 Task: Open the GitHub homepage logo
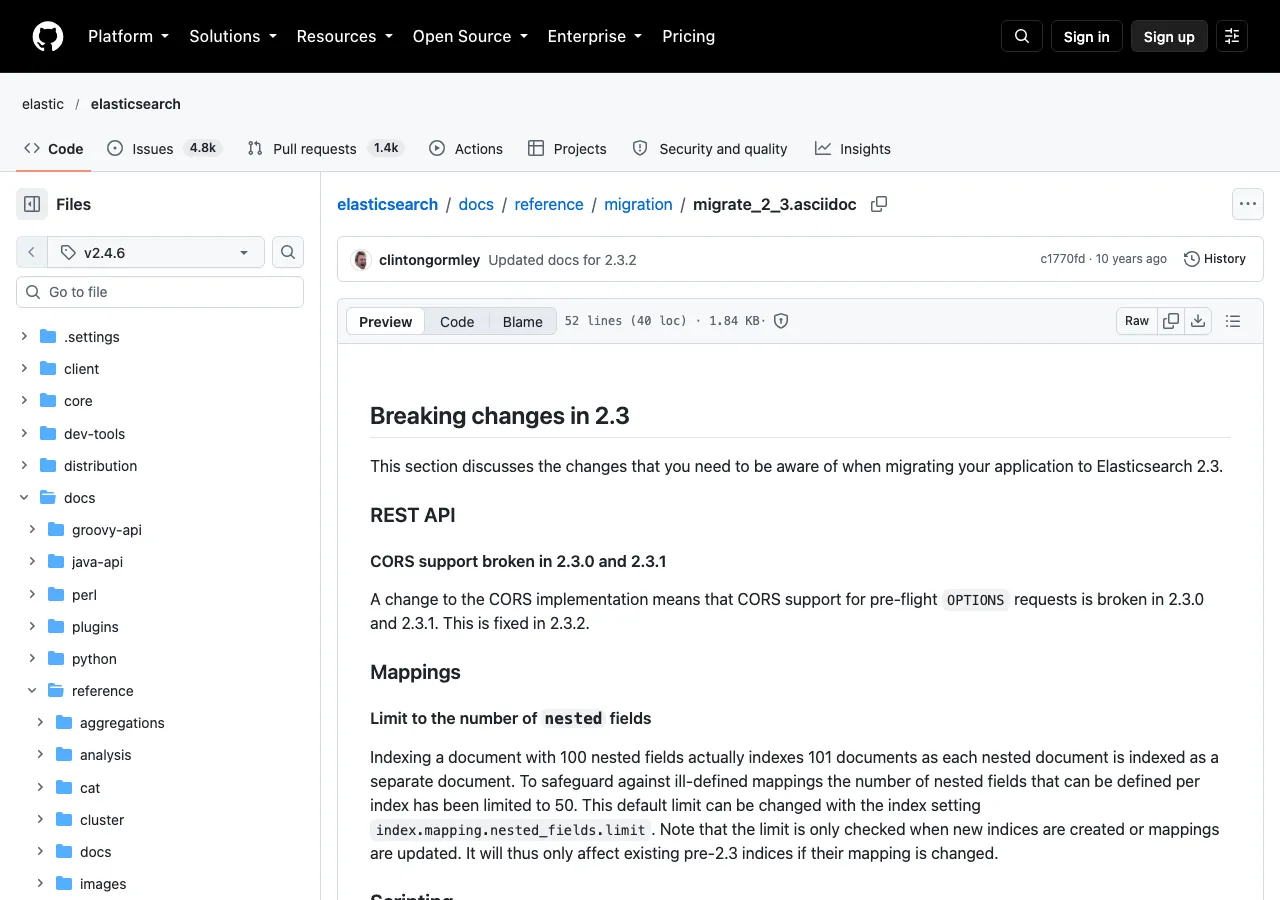(48, 36)
